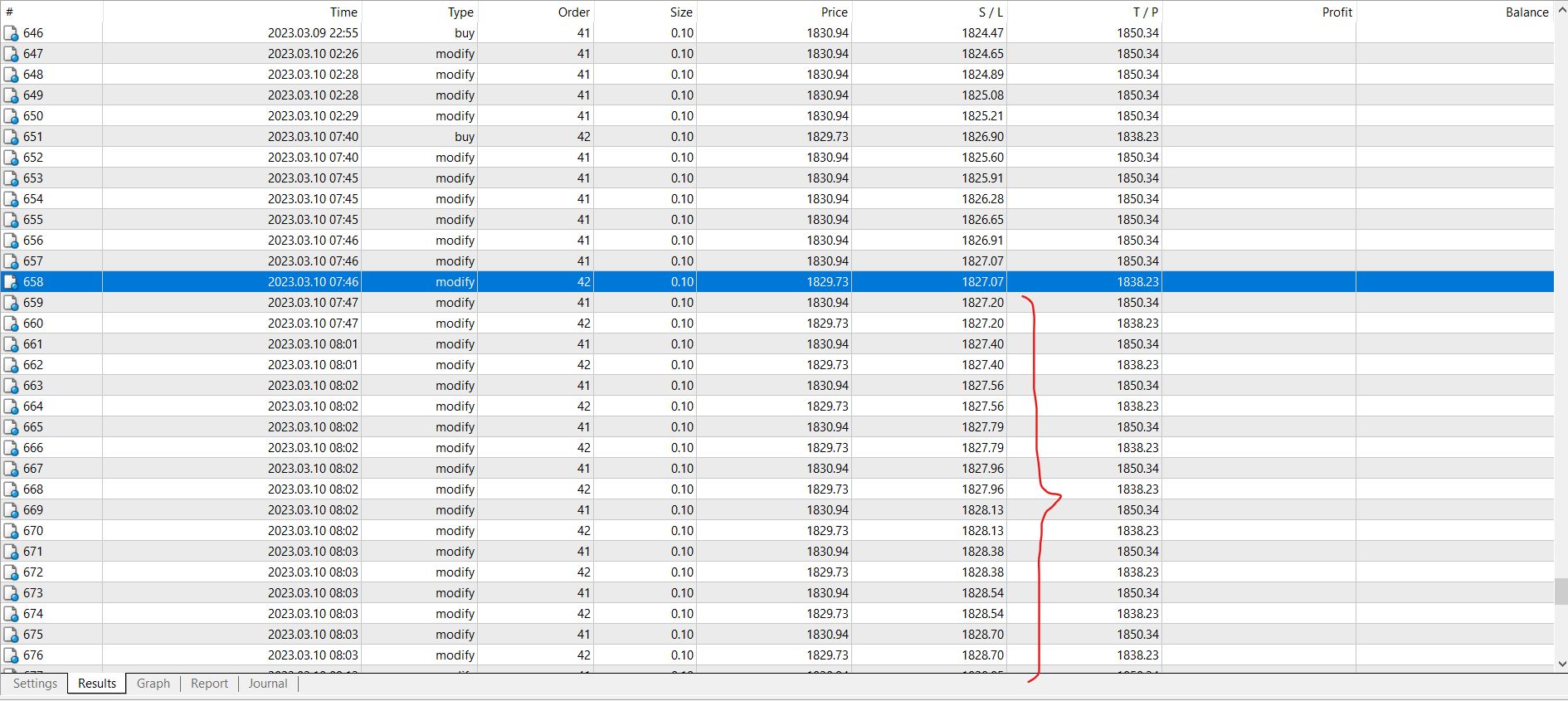
Task: Click S/L value 1824.89 in row 648
Action: (x=982, y=75)
